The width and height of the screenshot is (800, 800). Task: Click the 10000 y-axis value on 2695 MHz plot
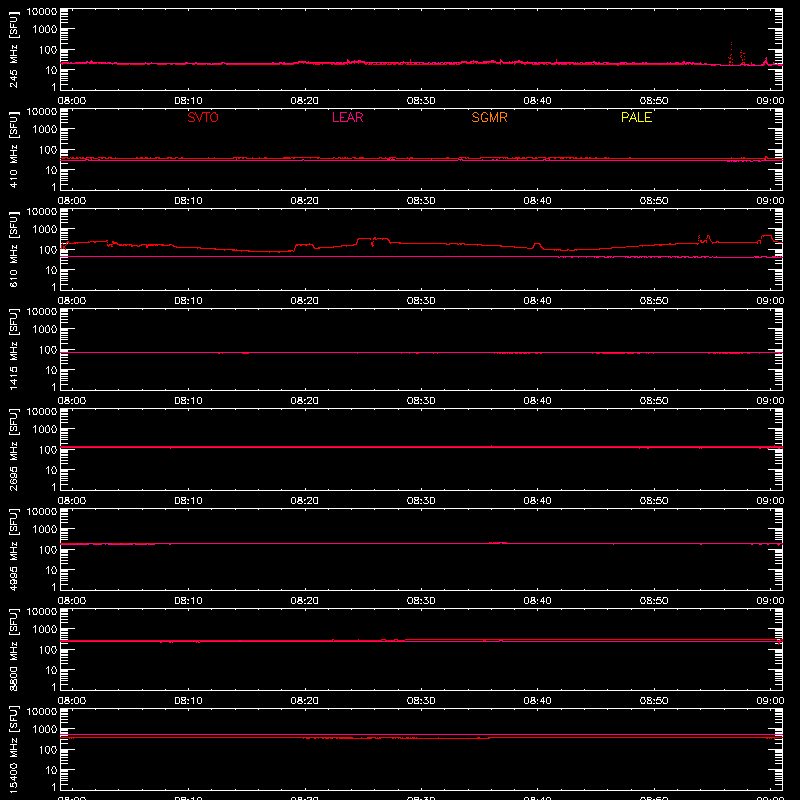pyautogui.click(x=42, y=412)
